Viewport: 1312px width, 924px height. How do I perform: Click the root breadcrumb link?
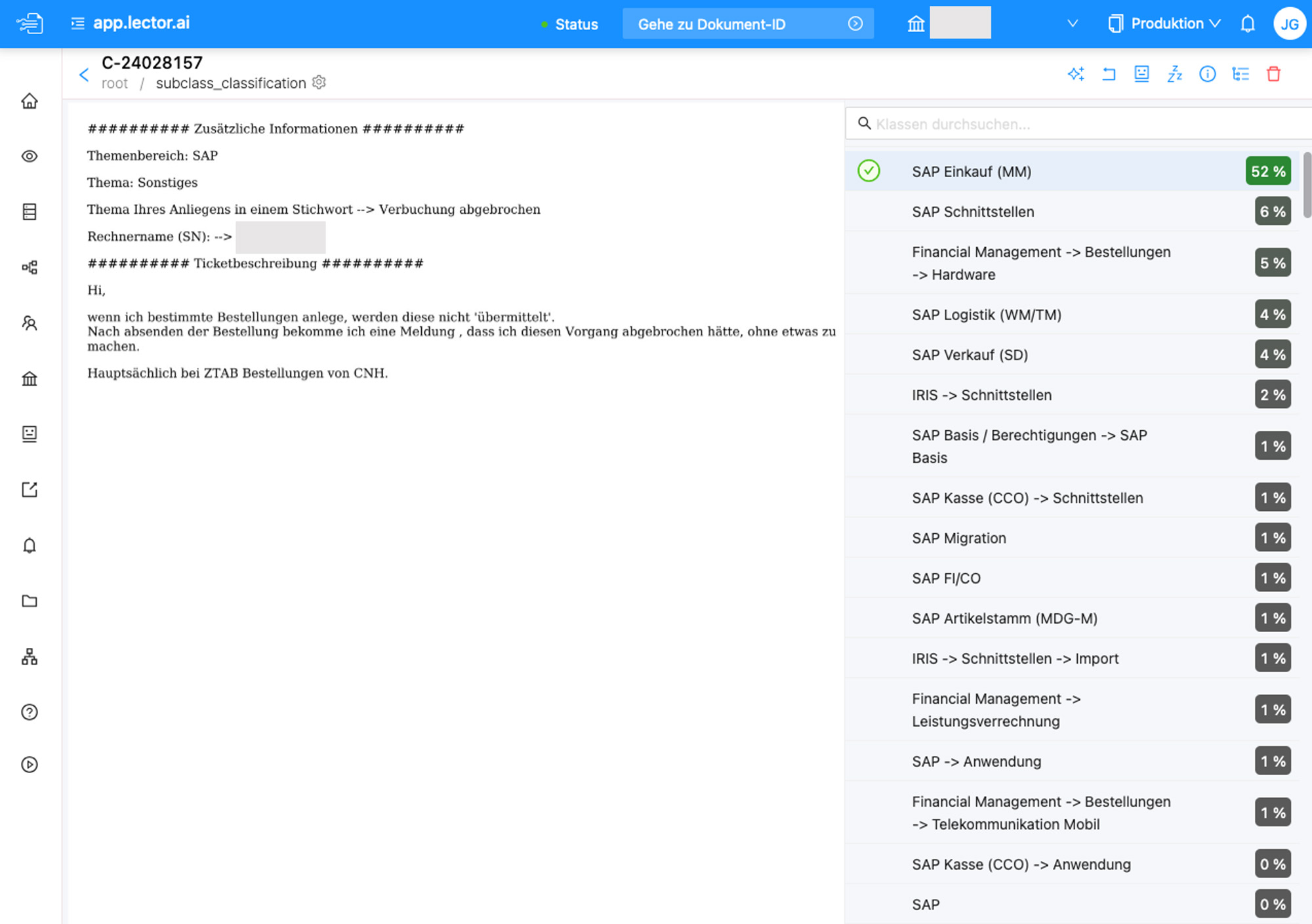click(115, 84)
